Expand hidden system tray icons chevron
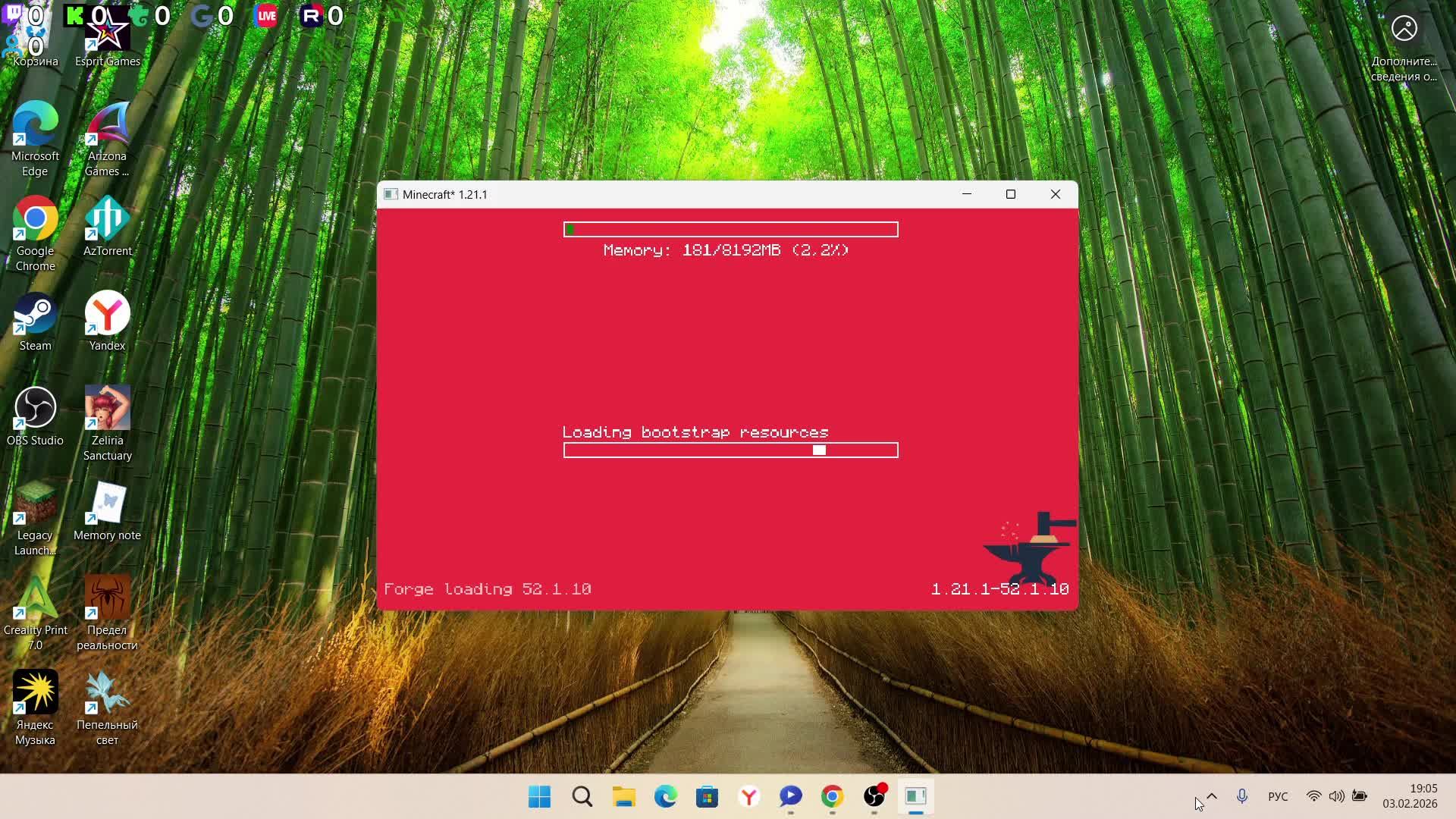The image size is (1456, 819). pyautogui.click(x=1212, y=796)
